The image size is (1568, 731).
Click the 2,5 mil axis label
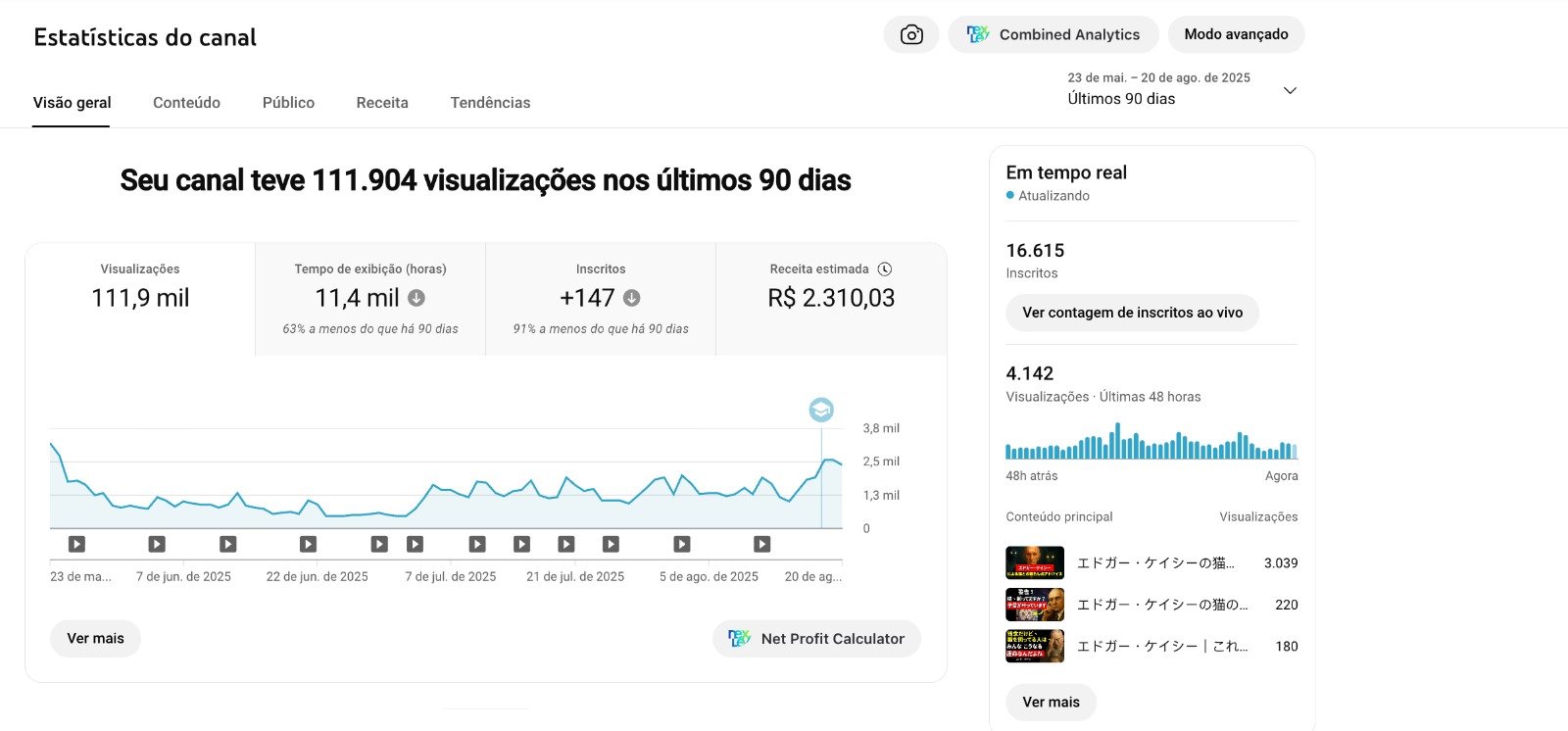click(x=881, y=462)
